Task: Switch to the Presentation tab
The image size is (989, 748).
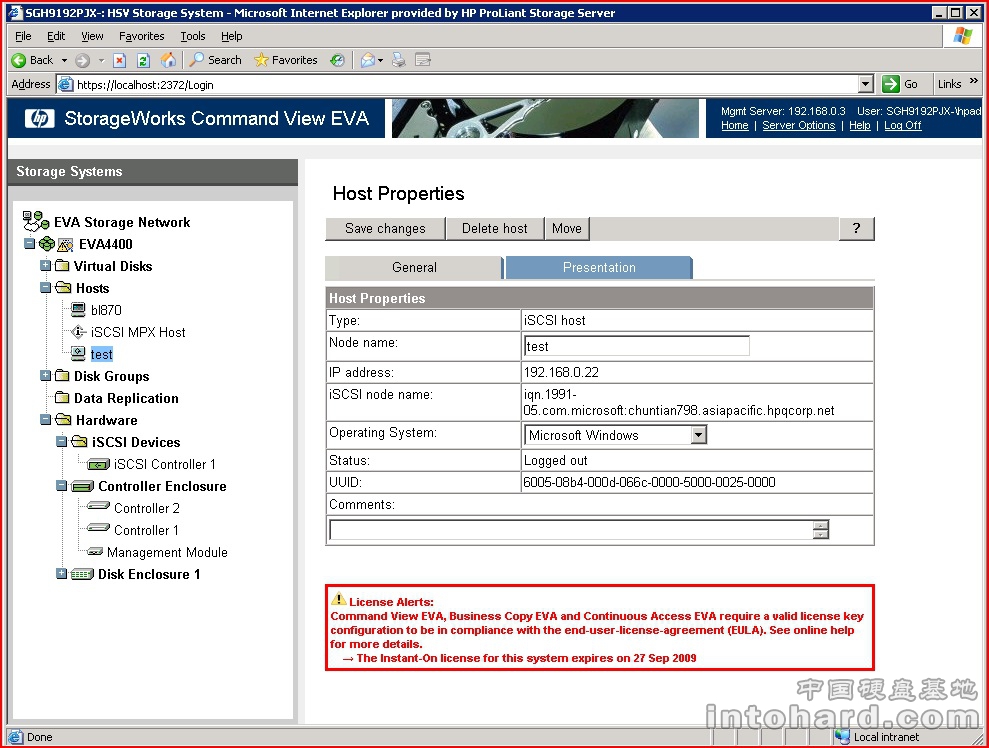Action: click(599, 267)
